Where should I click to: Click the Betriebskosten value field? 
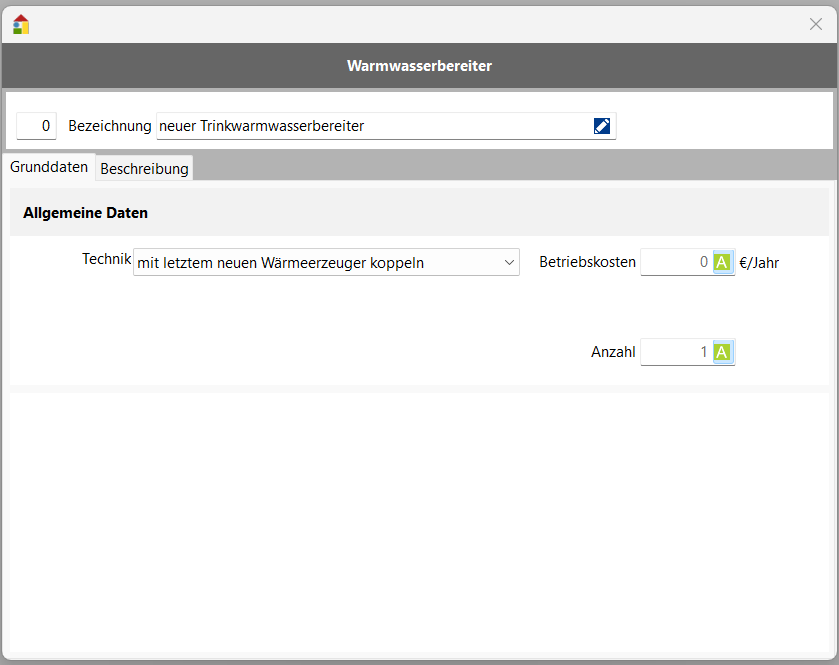(x=676, y=263)
